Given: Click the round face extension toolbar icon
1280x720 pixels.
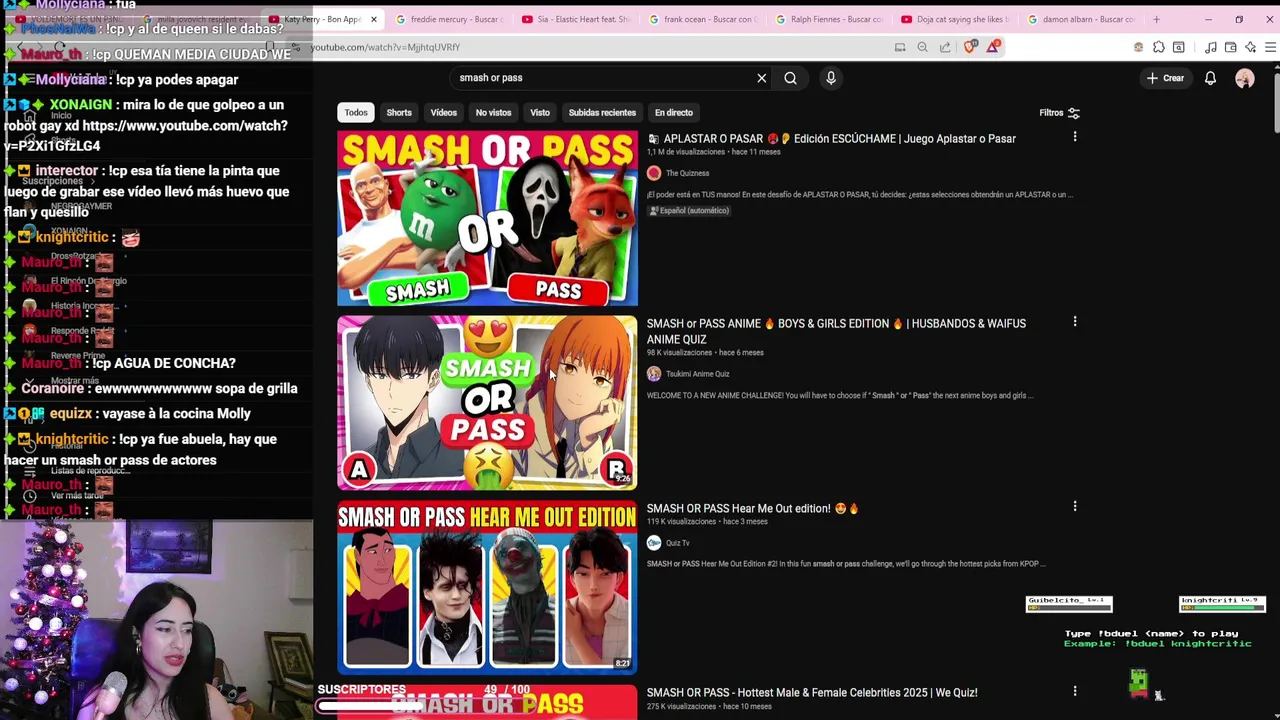Looking at the screenshot, I should [1138, 47].
